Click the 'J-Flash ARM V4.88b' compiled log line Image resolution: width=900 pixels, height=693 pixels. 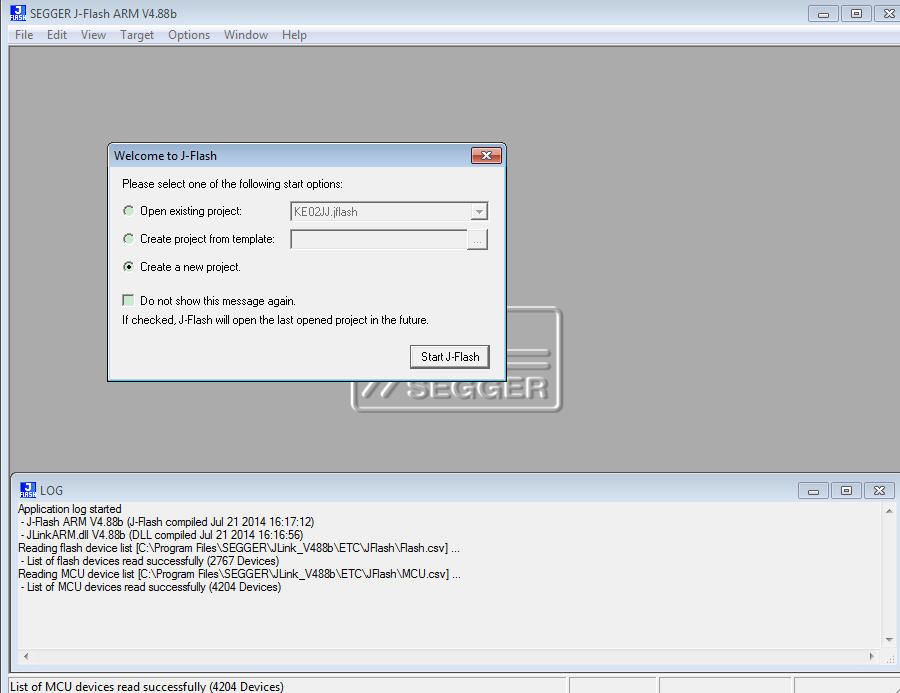[x=166, y=522]
